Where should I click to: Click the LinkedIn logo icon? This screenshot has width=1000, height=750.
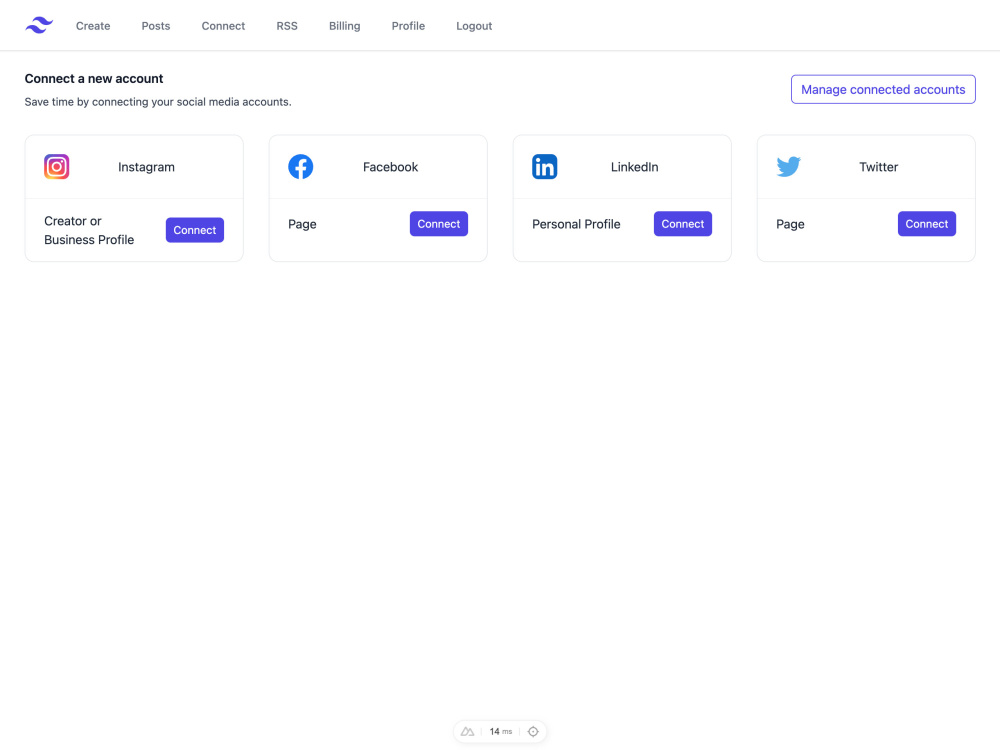coord(545,166)
